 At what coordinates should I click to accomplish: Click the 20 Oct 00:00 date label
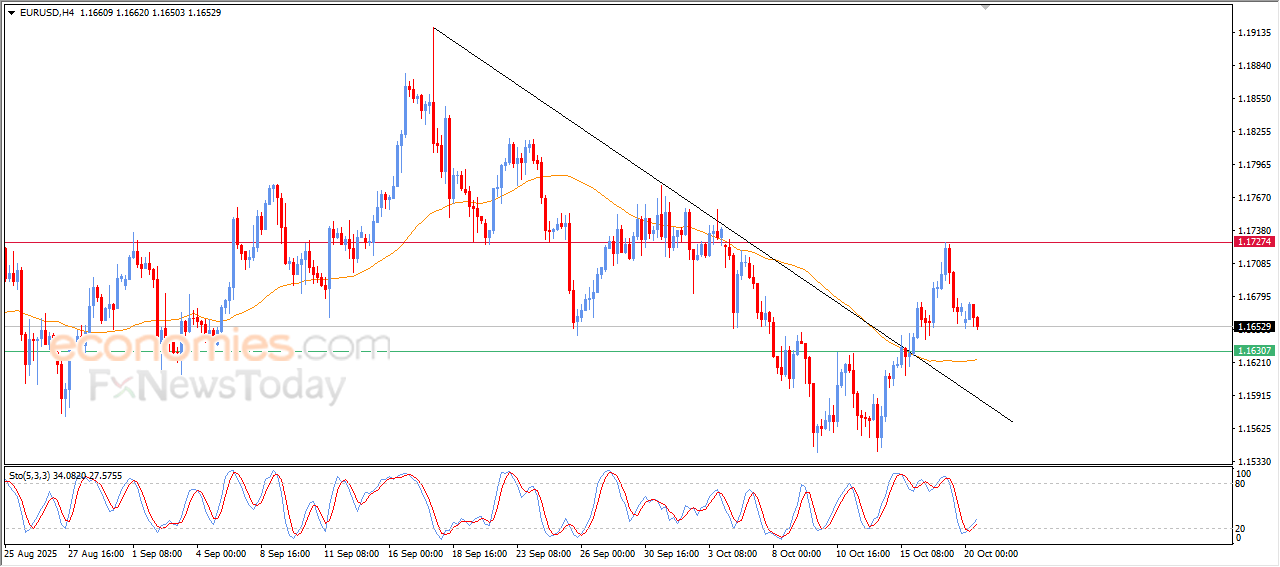click(x=990, y=553)
